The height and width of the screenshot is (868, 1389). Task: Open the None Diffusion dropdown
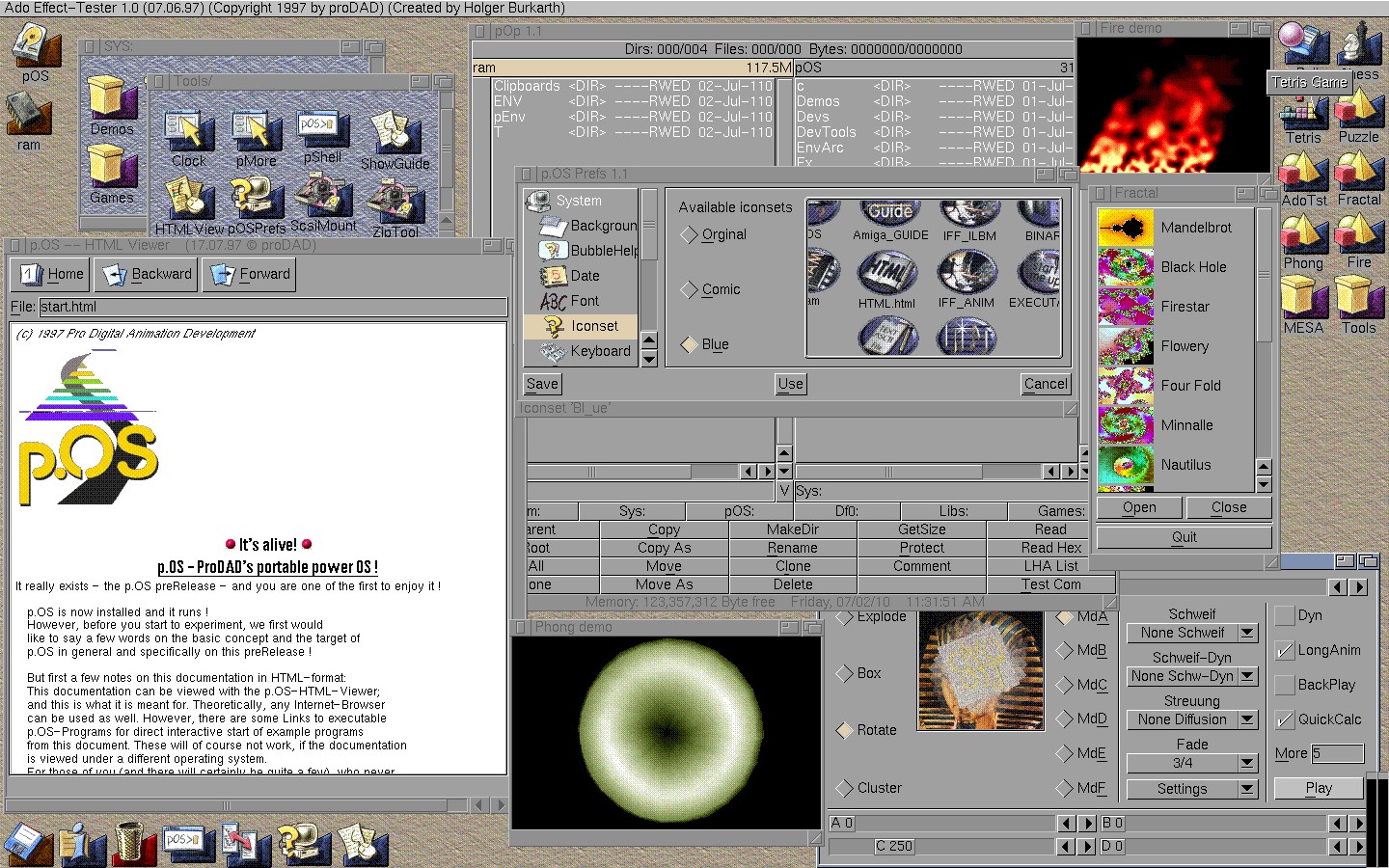tap(1192, 719)
